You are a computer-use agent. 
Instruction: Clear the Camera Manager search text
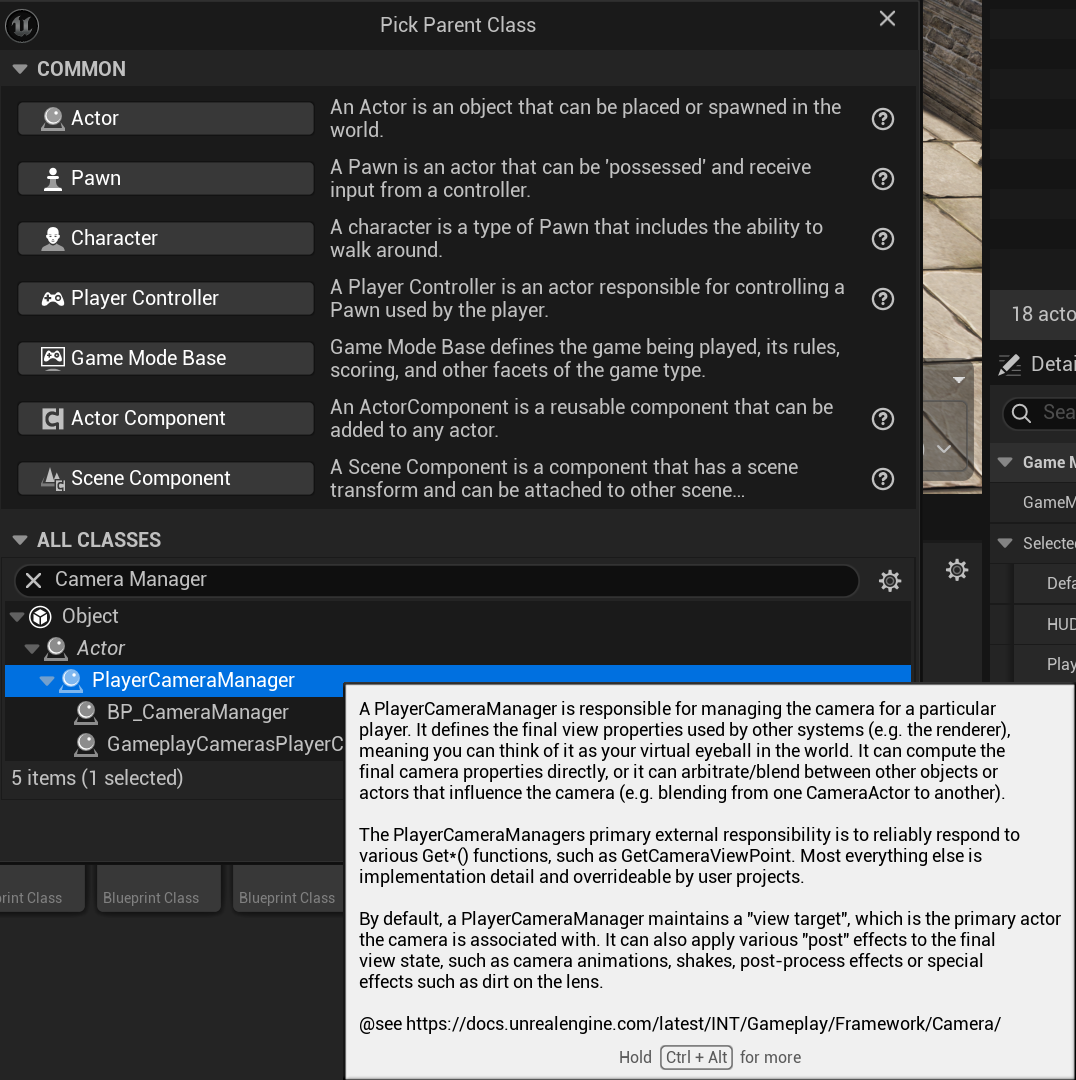33,581
